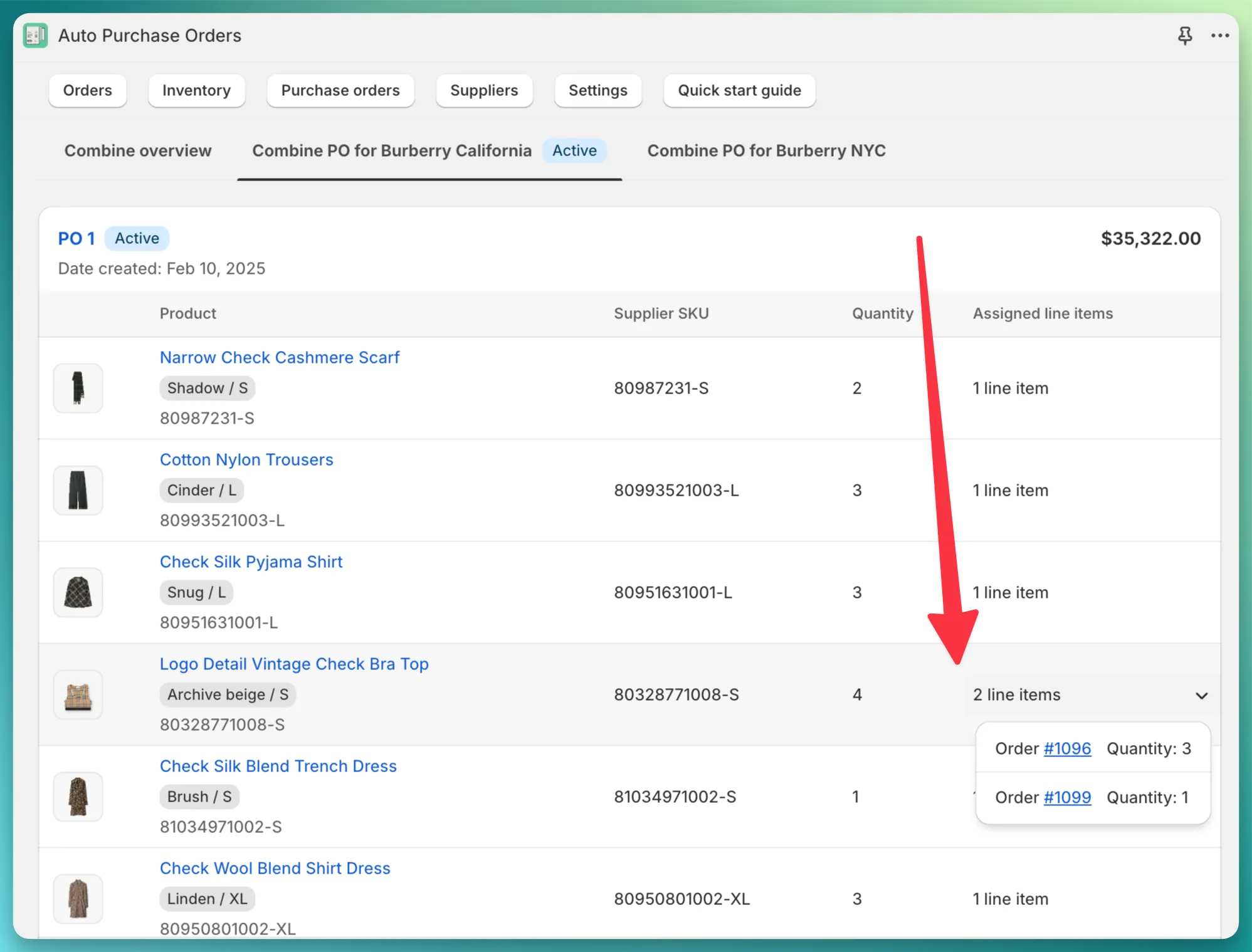
Task: Click the Quantity: 3 text for order #1096
Action: pos(1149,748)
